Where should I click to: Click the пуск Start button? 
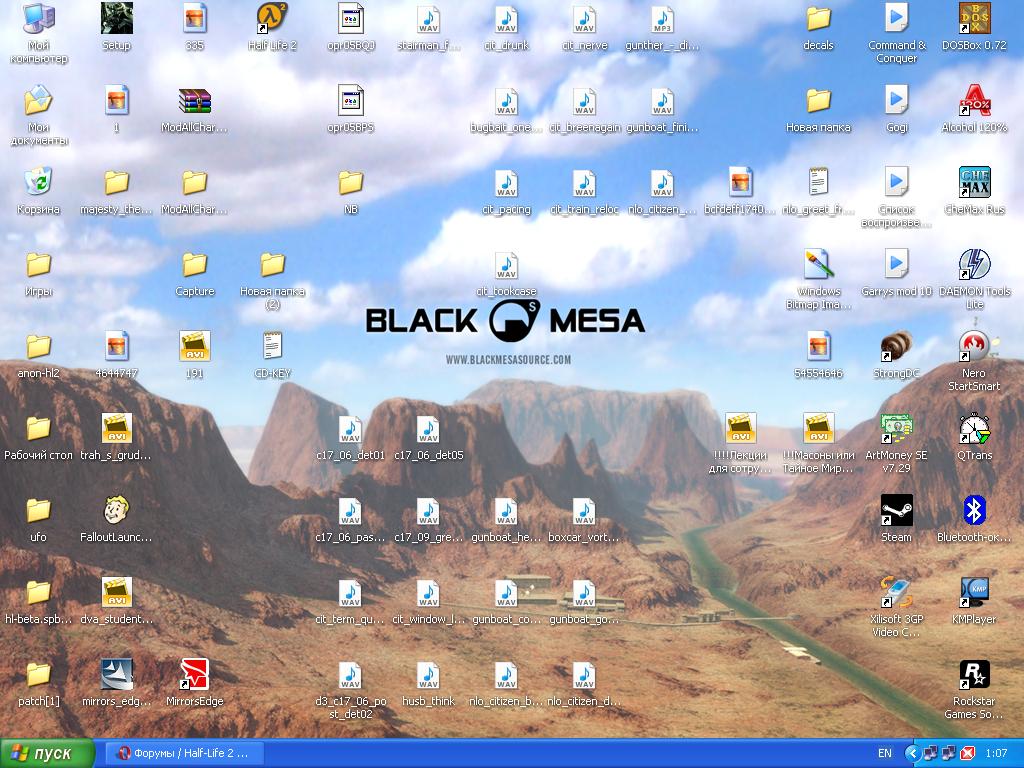(x=47, y=754)
